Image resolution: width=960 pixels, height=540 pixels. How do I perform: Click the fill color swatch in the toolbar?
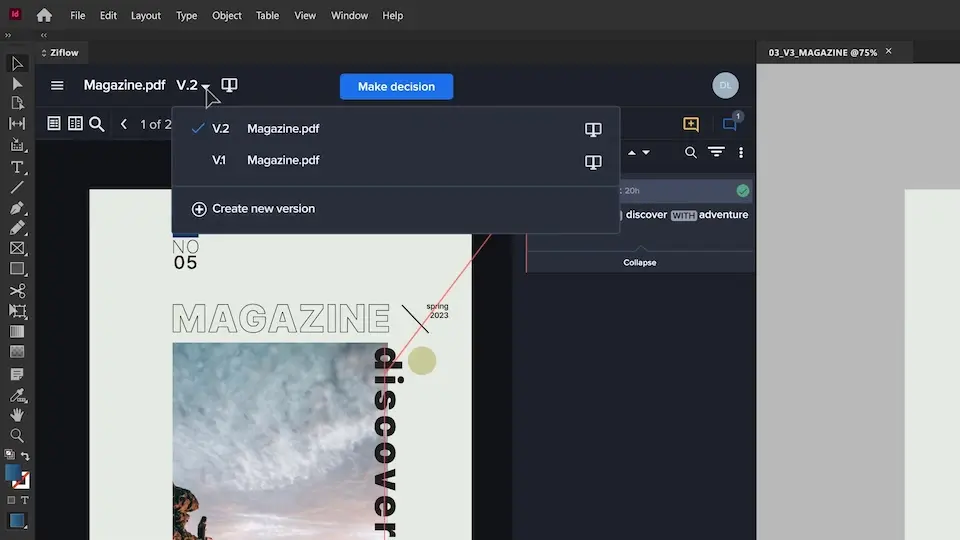click(13, 473)
